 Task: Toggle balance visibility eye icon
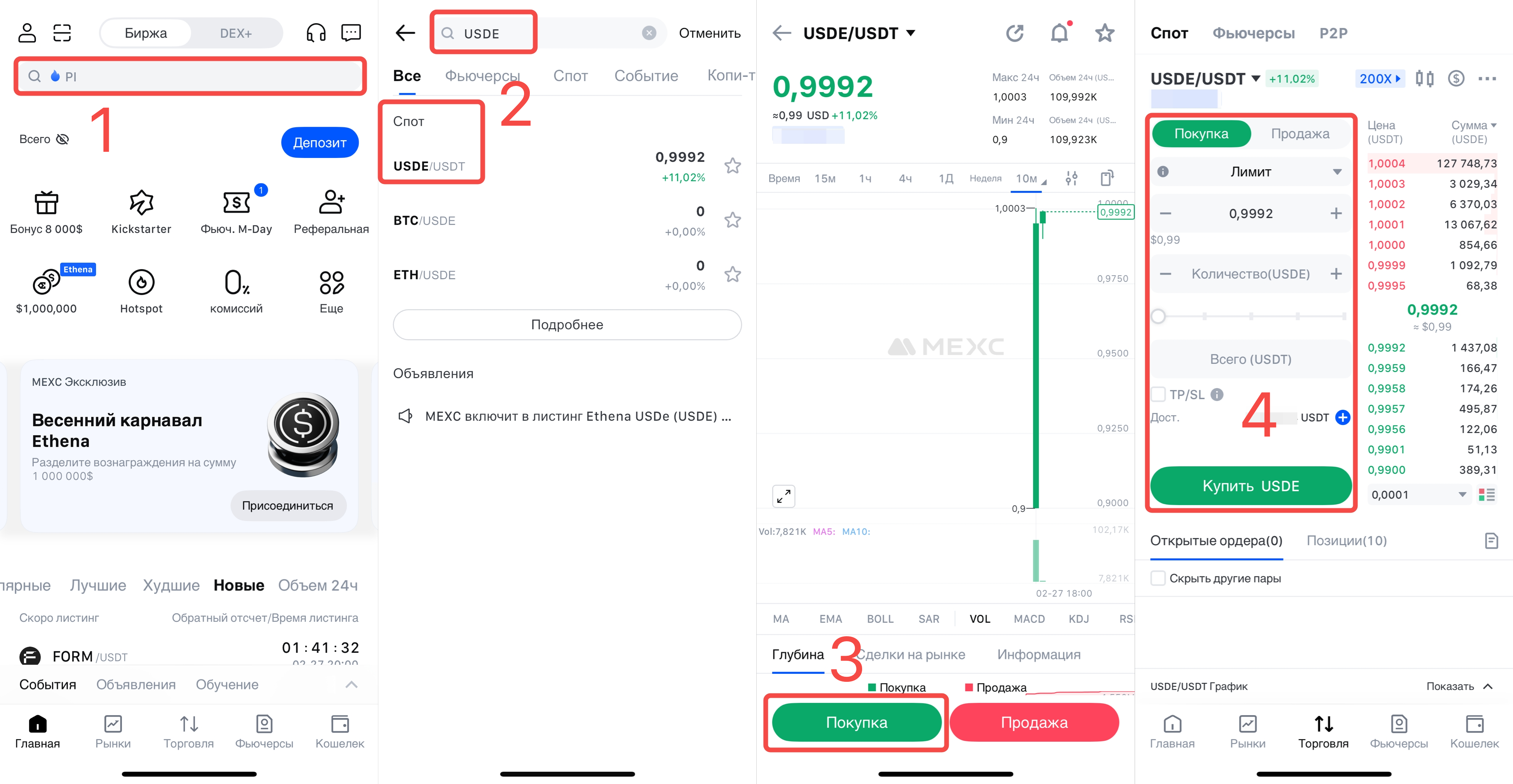(62, 139)
